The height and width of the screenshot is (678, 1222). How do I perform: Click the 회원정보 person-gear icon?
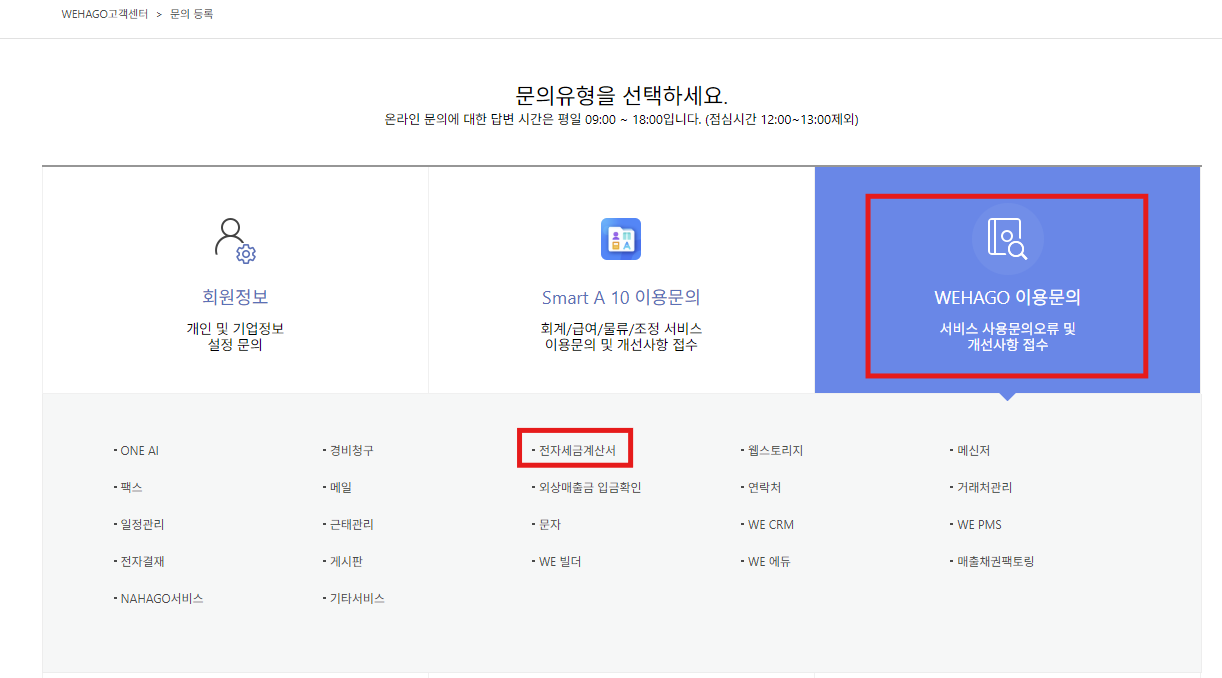pos(235,239)
